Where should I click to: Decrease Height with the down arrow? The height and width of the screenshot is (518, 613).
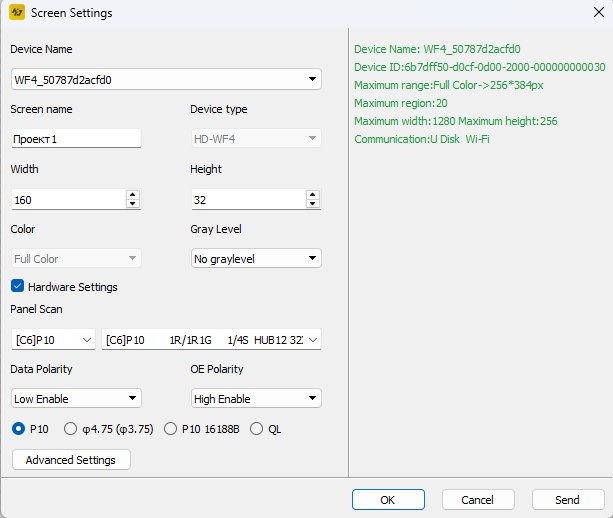313,204
